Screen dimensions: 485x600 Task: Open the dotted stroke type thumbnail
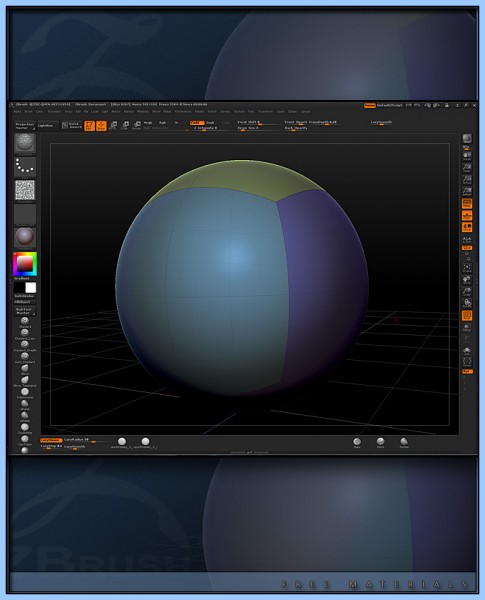point(25,167)
